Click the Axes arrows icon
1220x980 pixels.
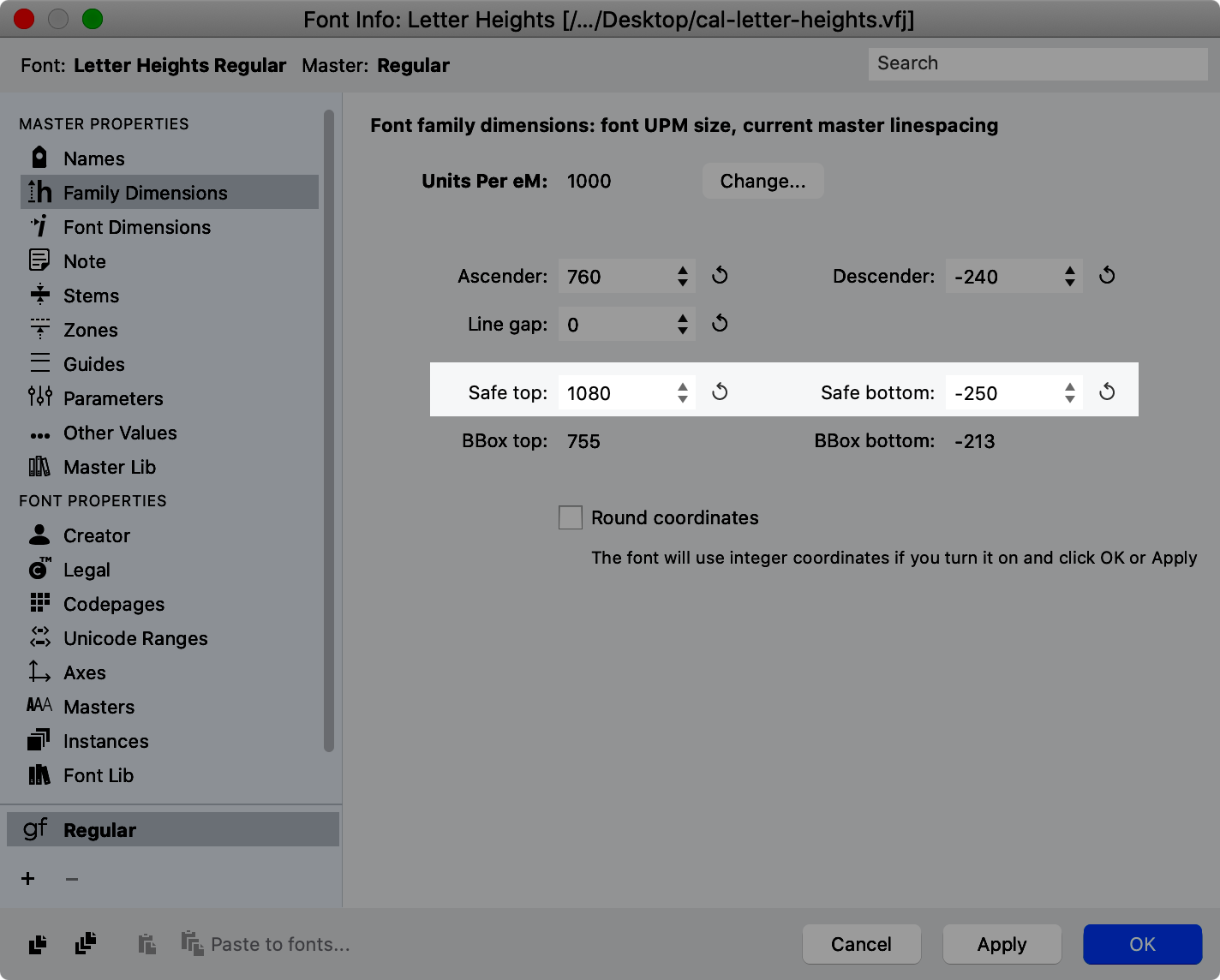pyautogui.click(x=39, y=672)
